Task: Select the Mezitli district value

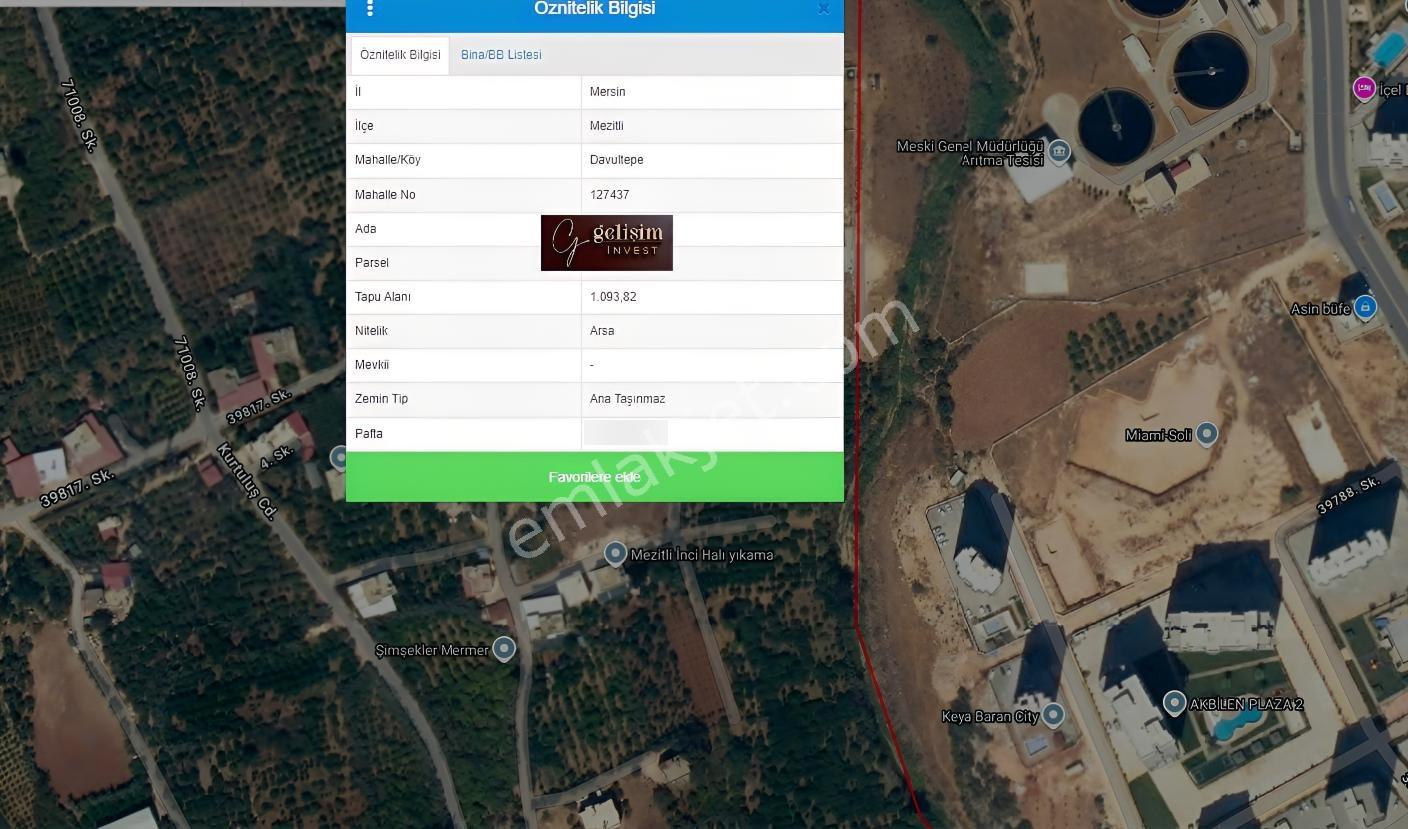Action: [x=606, y=126]
